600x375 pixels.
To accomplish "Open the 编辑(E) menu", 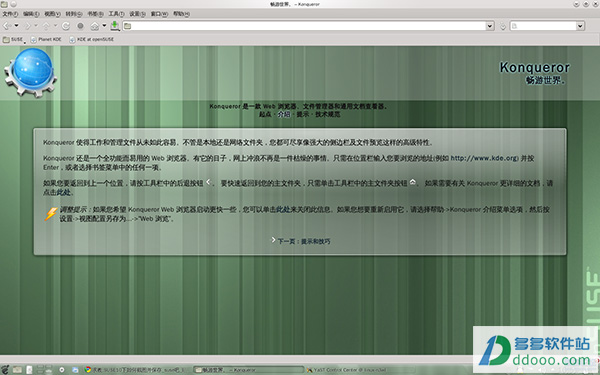I will pyautogui.click(x=31, y=14).
